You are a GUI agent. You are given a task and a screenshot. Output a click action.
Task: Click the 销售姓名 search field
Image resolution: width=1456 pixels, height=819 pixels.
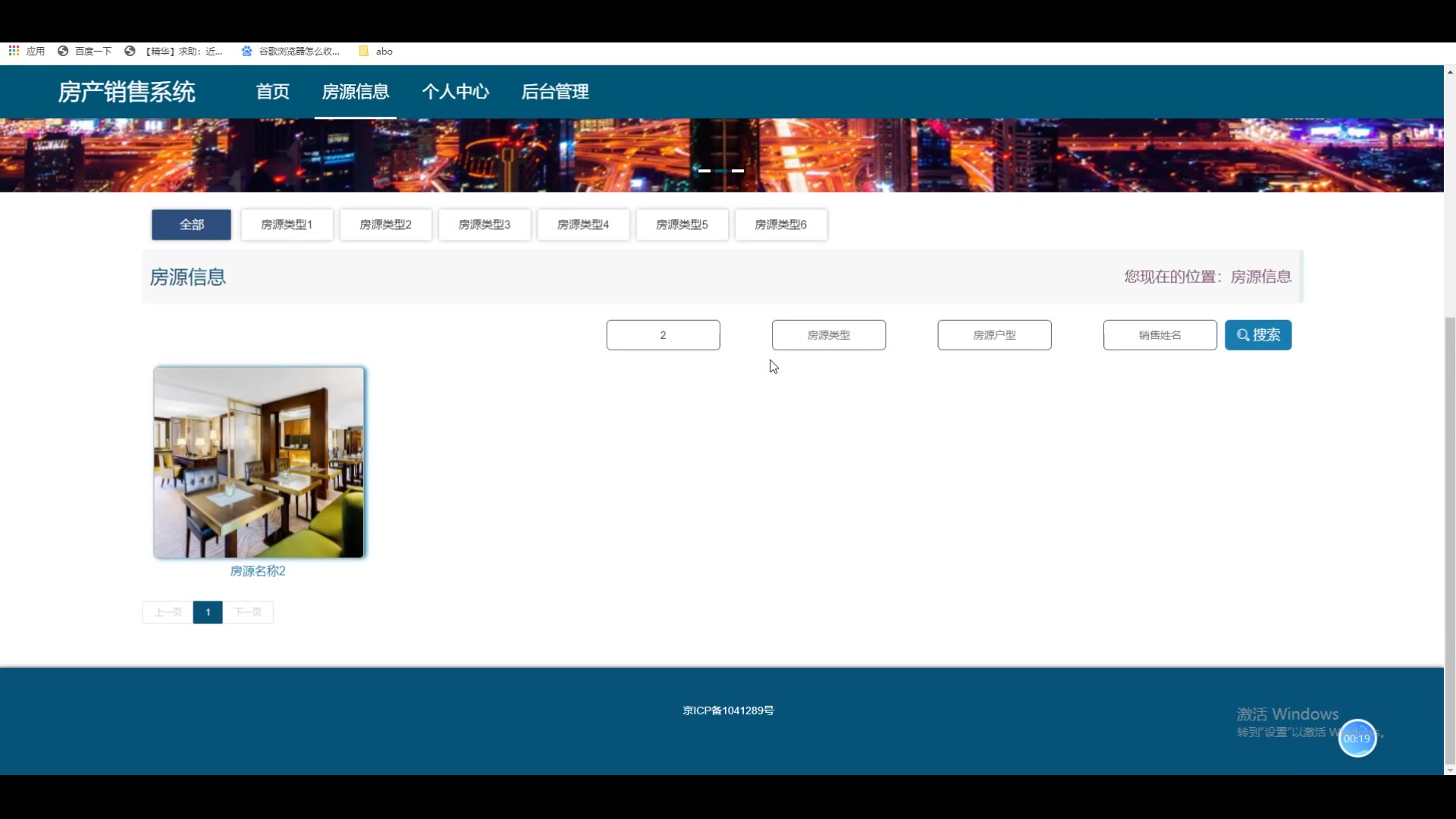(x=1159, y=334)
